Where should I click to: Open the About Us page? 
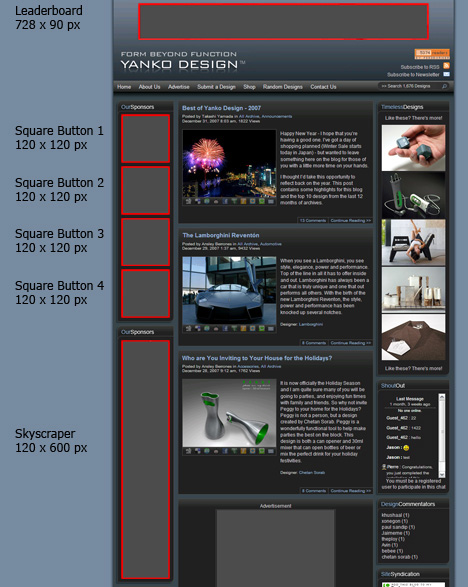(x=149, y=87)
